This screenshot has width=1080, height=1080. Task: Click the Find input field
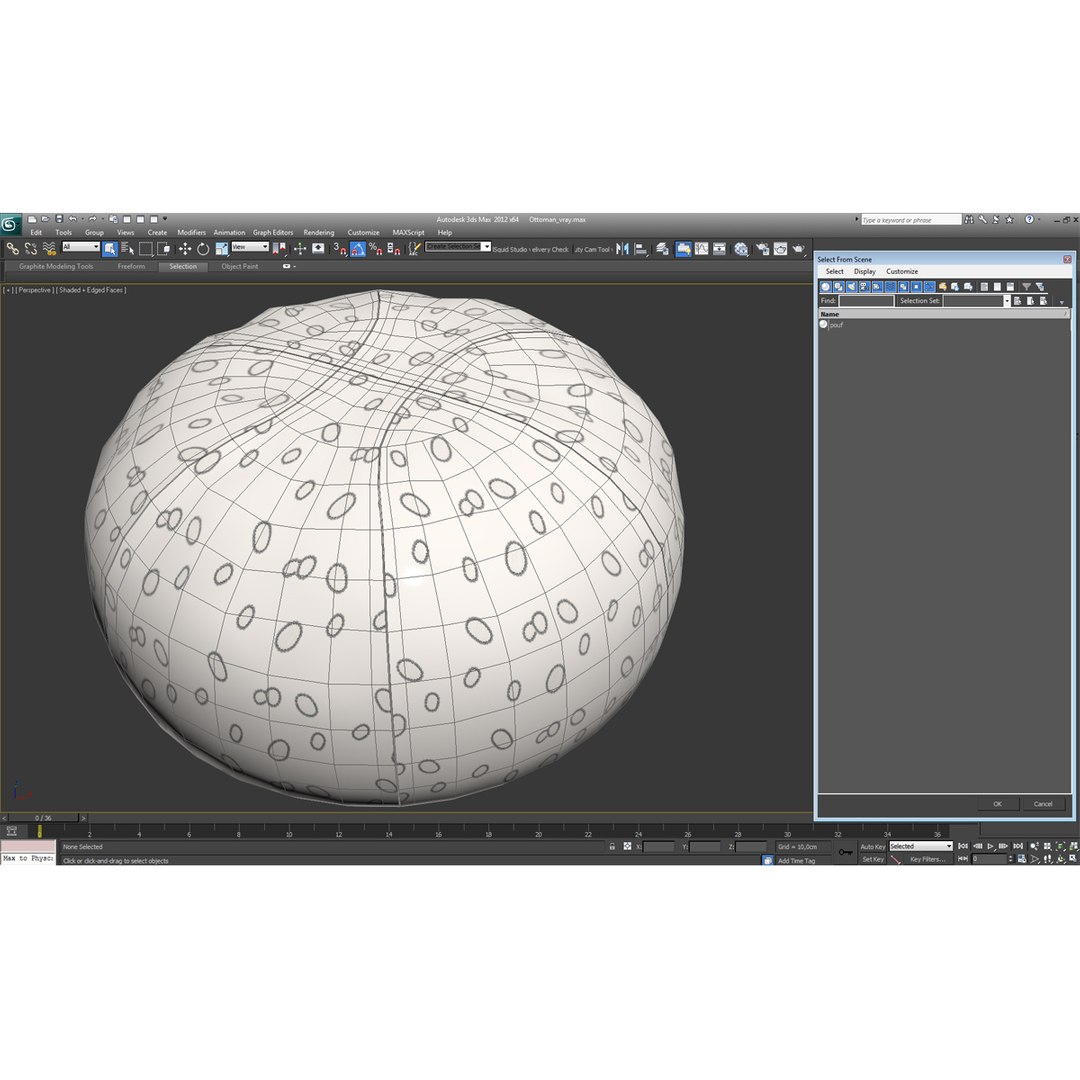[x=866, y=301]
